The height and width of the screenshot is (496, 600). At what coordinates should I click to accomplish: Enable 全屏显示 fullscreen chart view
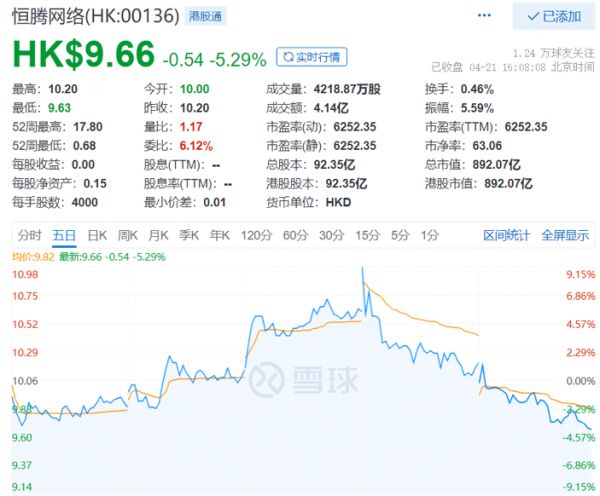tap(565, 235)
